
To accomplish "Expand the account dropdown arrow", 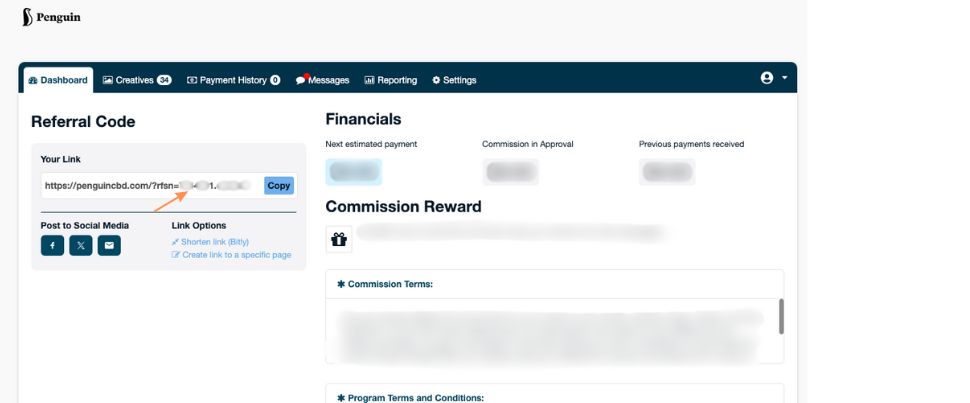I will 785,78.
